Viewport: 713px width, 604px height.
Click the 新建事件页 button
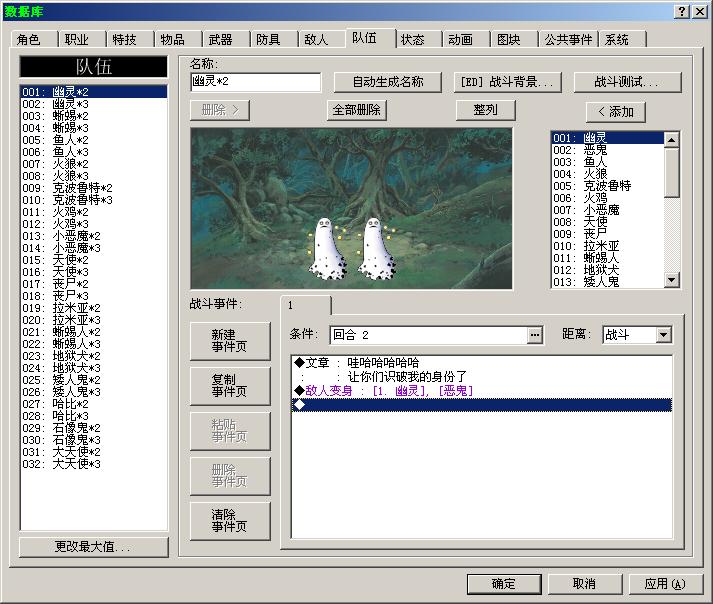230,341
